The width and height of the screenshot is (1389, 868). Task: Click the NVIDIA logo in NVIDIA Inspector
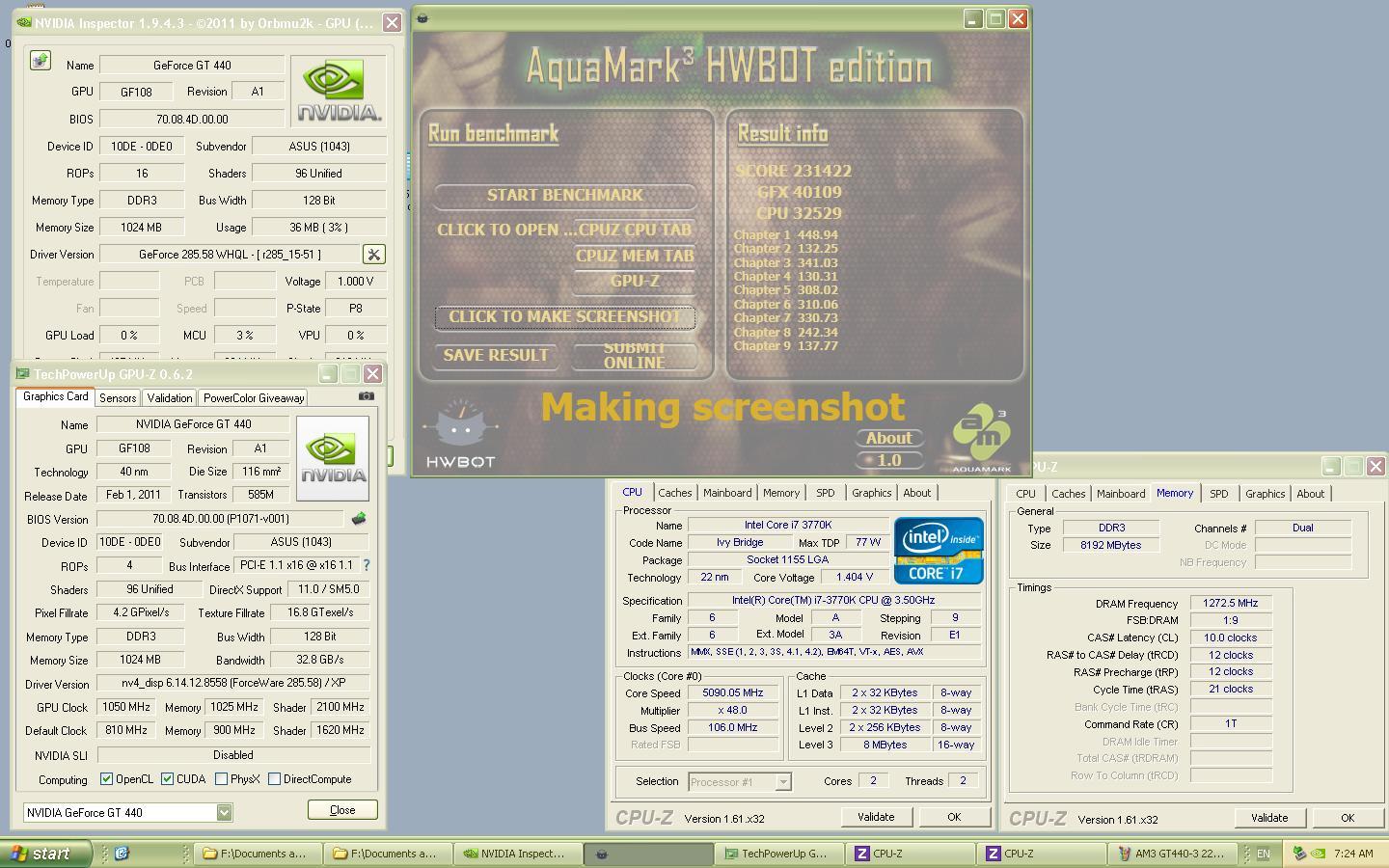[338, 92]
